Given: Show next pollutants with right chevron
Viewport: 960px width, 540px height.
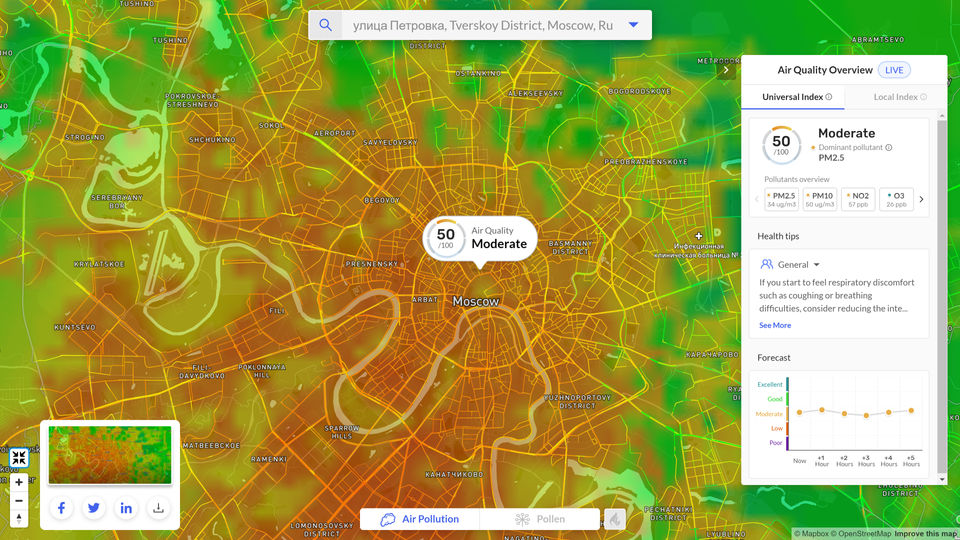Looking at the screenshot, I should 921,200.
